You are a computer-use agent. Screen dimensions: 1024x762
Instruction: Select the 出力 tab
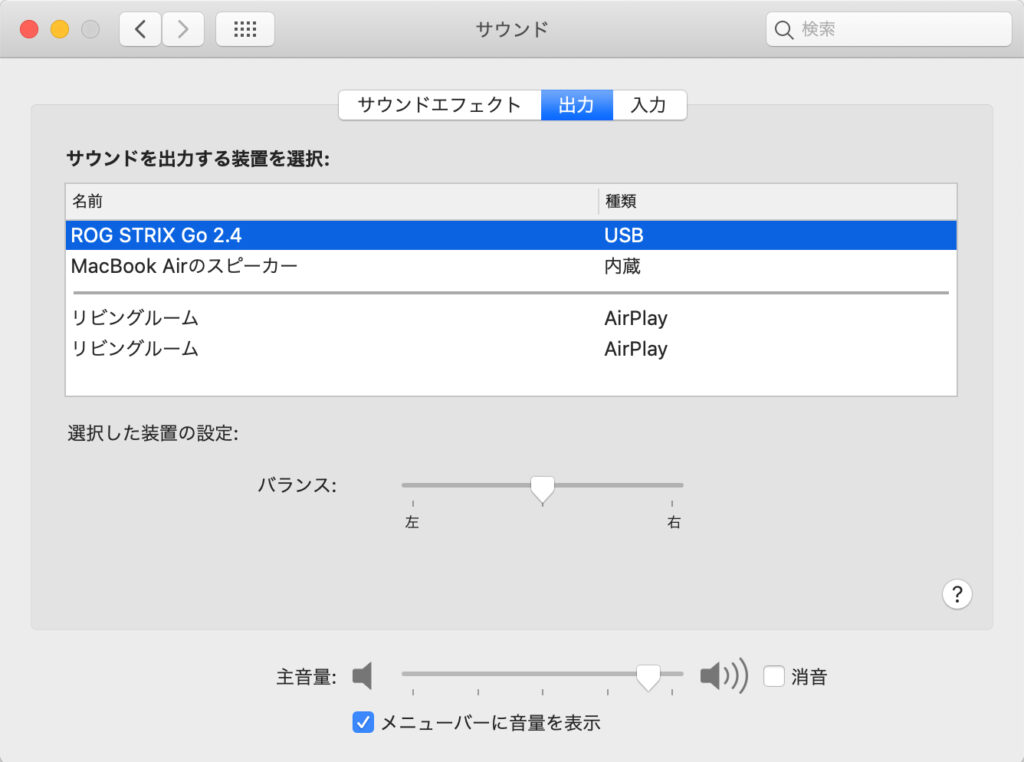click(x=577, y=105)
